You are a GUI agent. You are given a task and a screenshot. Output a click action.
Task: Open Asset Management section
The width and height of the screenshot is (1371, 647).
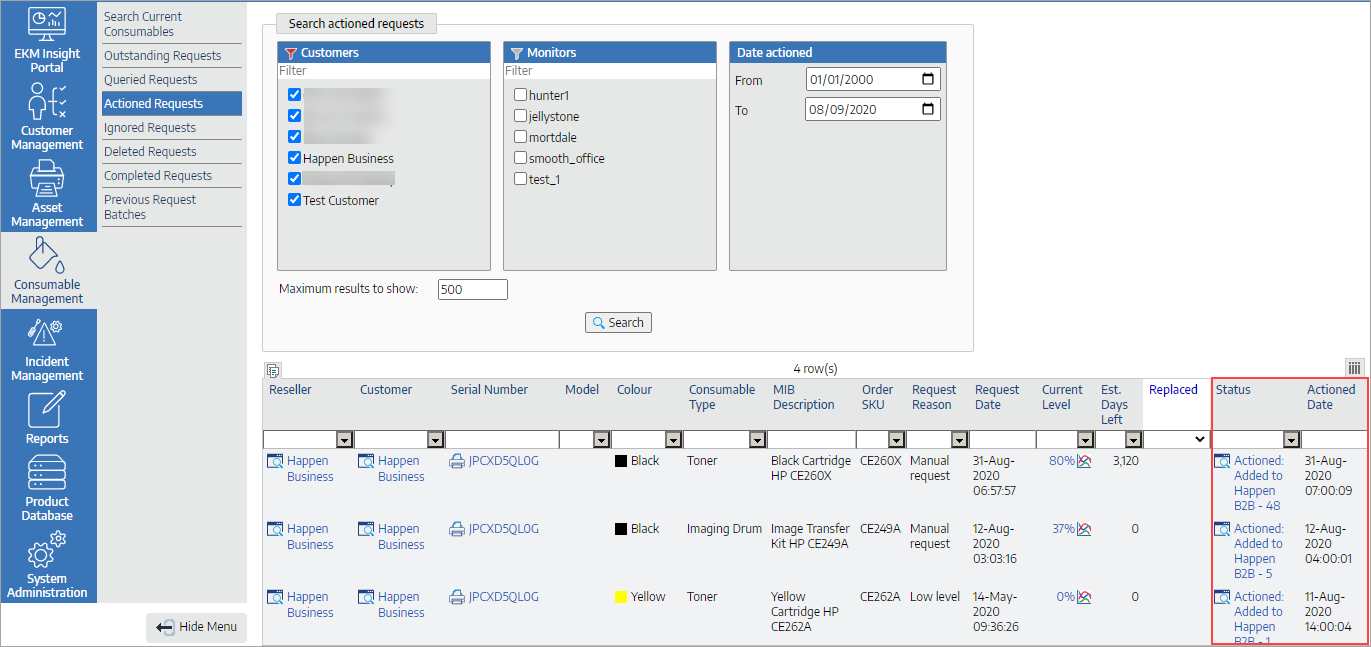47,193
